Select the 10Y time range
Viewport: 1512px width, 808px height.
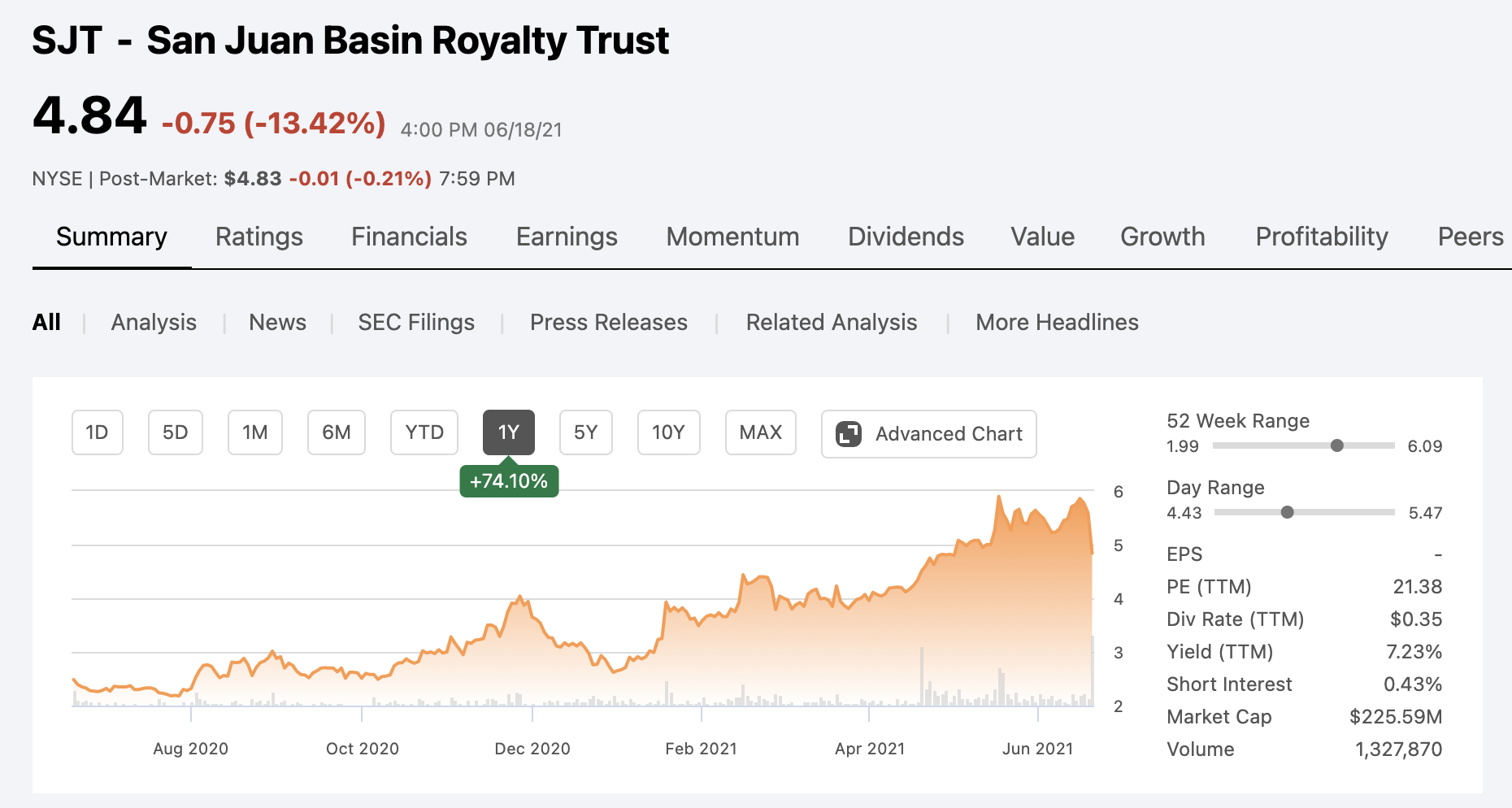point(668,432)
